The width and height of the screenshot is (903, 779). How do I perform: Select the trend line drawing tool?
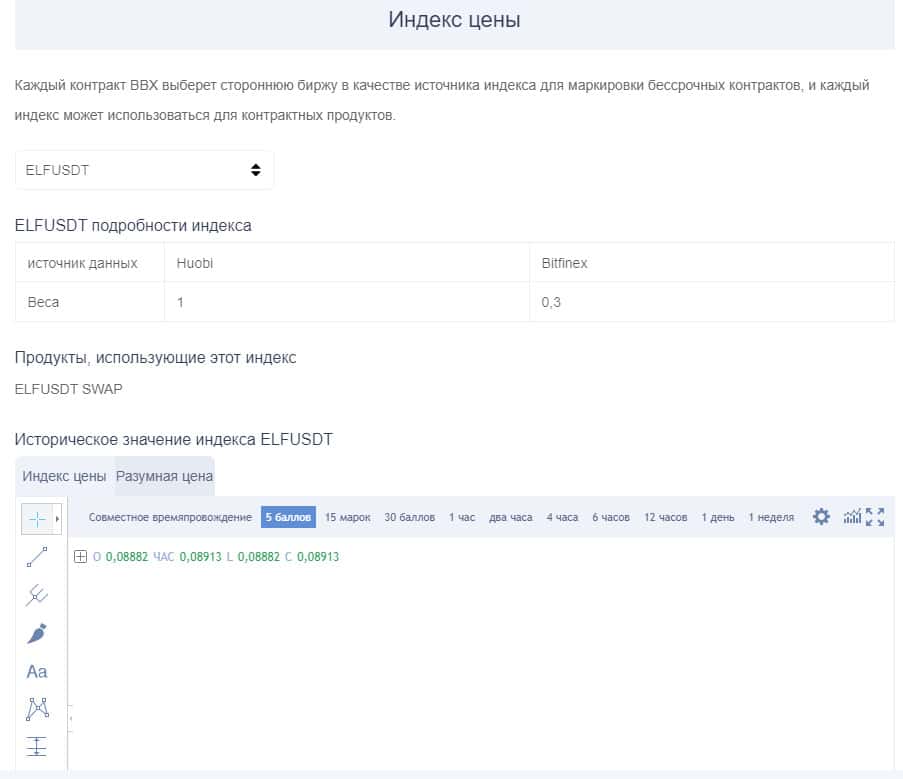[x=37, y=557]
